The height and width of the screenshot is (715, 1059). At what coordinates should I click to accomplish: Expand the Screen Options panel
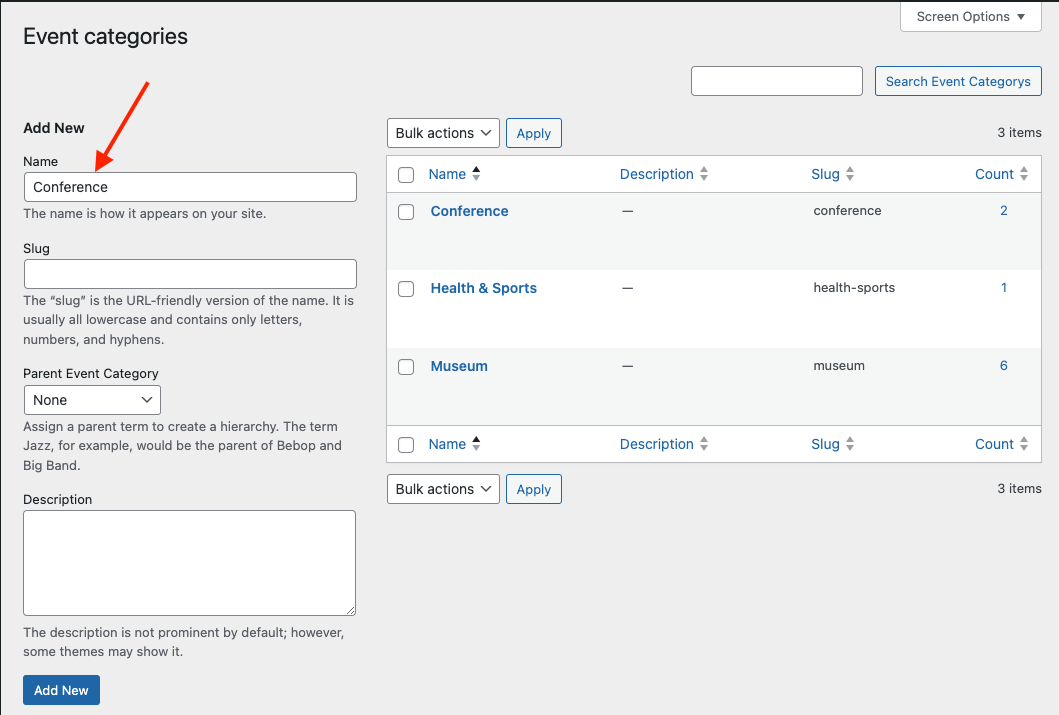(x=971, y=17)
